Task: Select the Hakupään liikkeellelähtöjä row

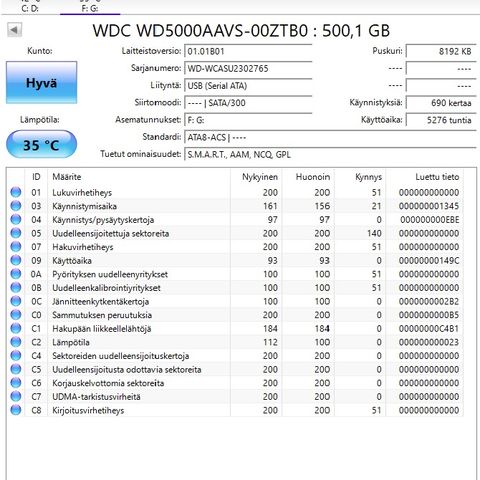Action: (235, 329)
